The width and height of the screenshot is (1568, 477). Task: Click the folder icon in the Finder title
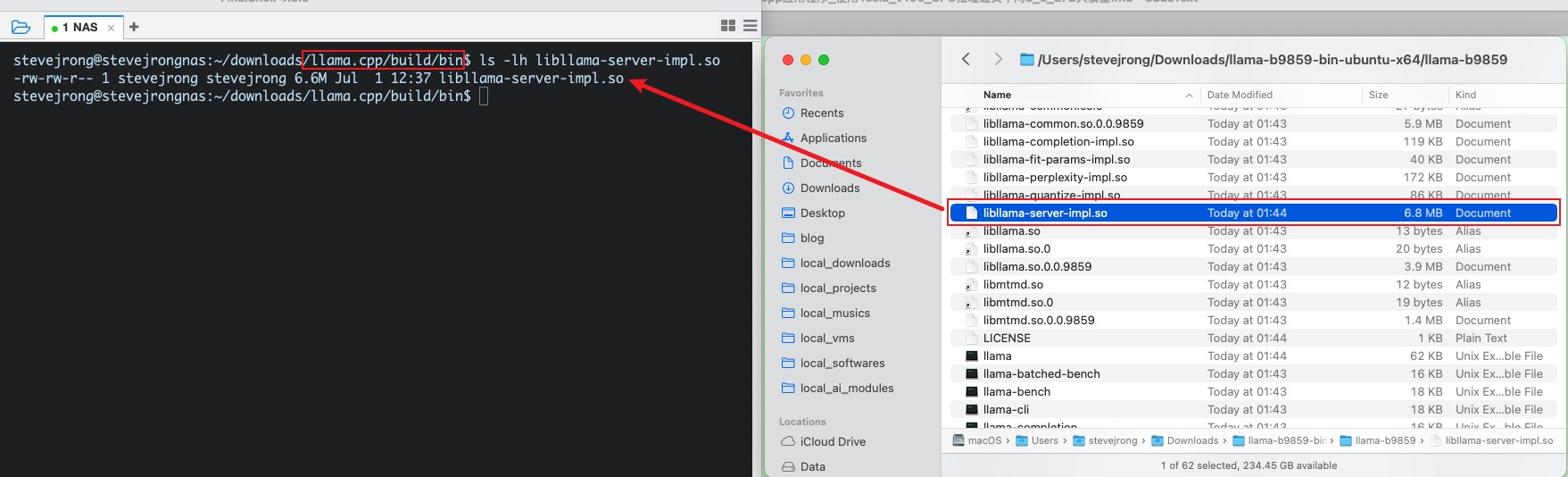(1027, 60)
